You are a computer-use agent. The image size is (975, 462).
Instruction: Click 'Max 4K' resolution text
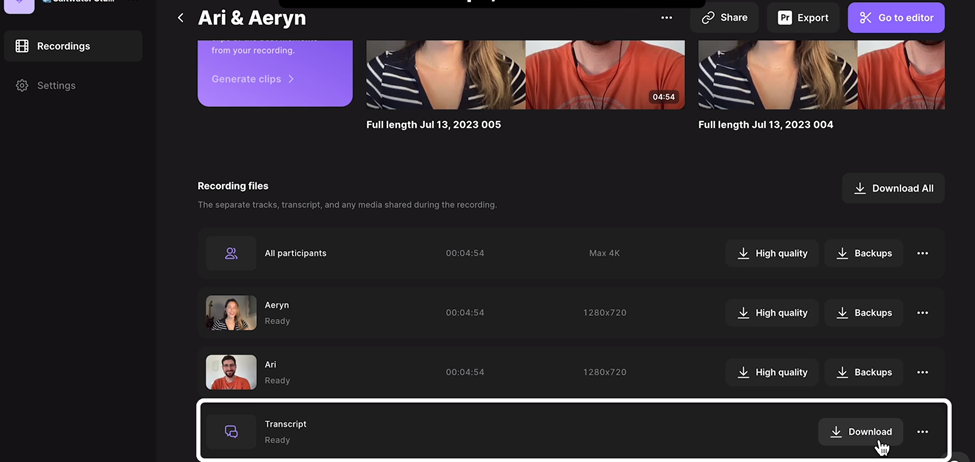click(604, 253)
